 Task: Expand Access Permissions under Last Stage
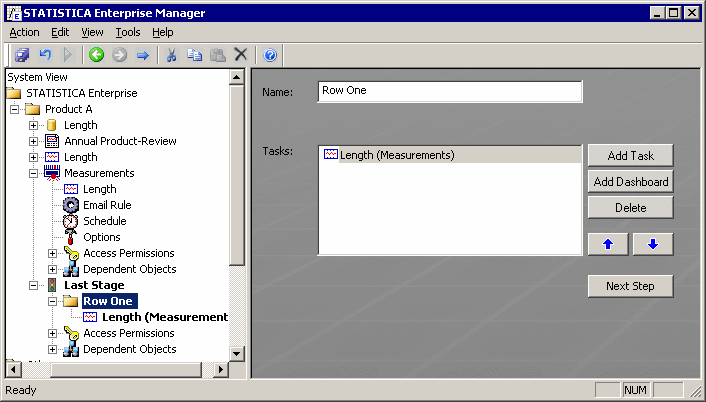(x=52, y=334)
